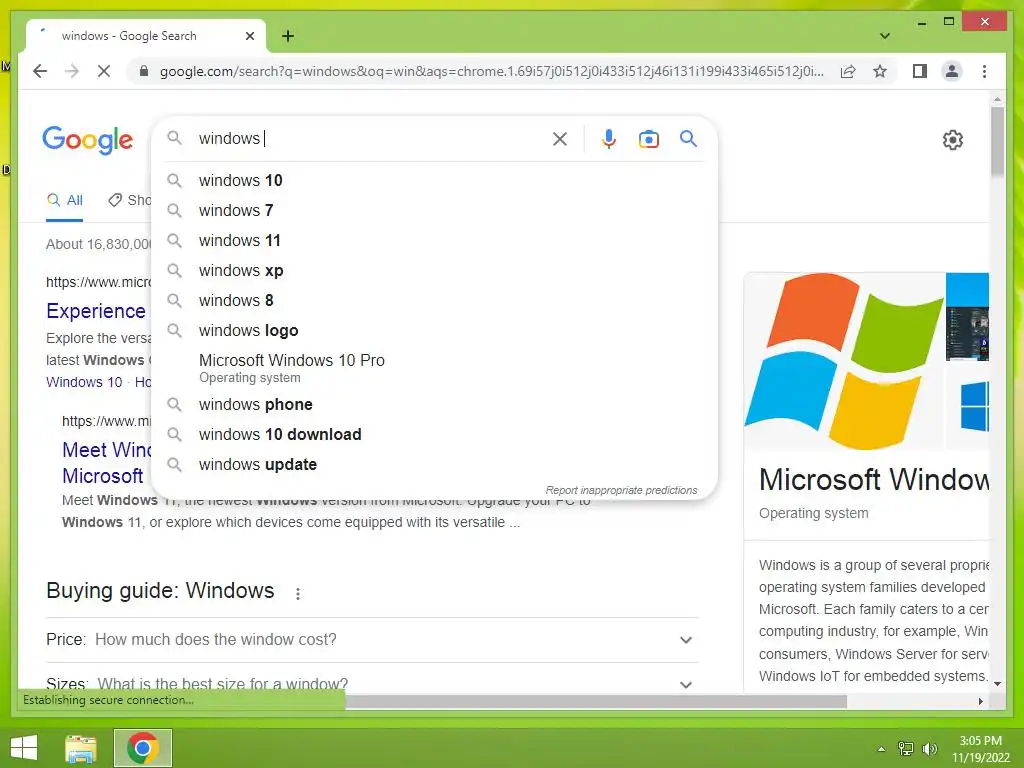This screenshot has height=768, width=1024.
Task: Open the network tray icon
Action: point(906,748)
